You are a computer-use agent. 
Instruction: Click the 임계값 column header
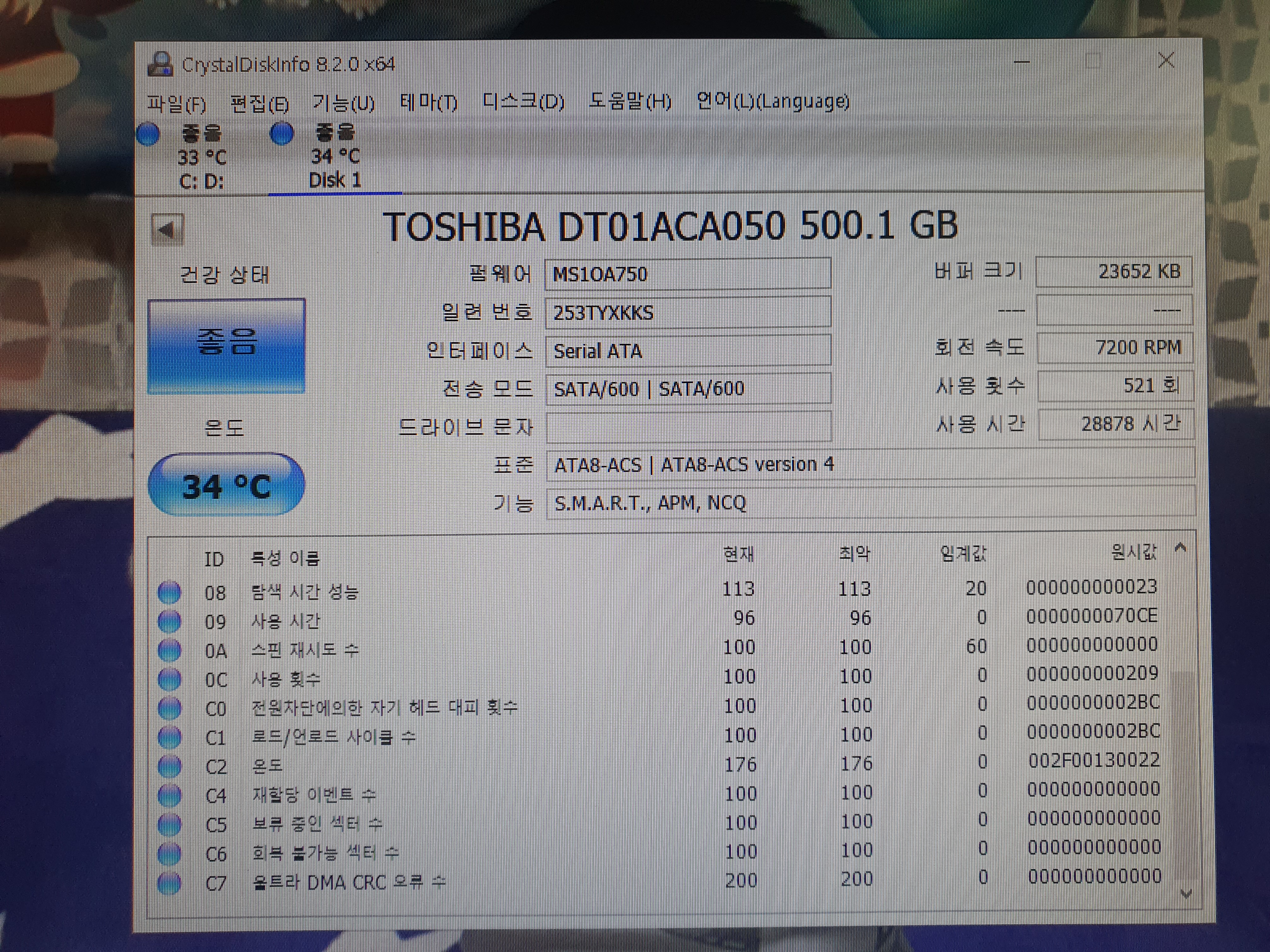[963, 553]
